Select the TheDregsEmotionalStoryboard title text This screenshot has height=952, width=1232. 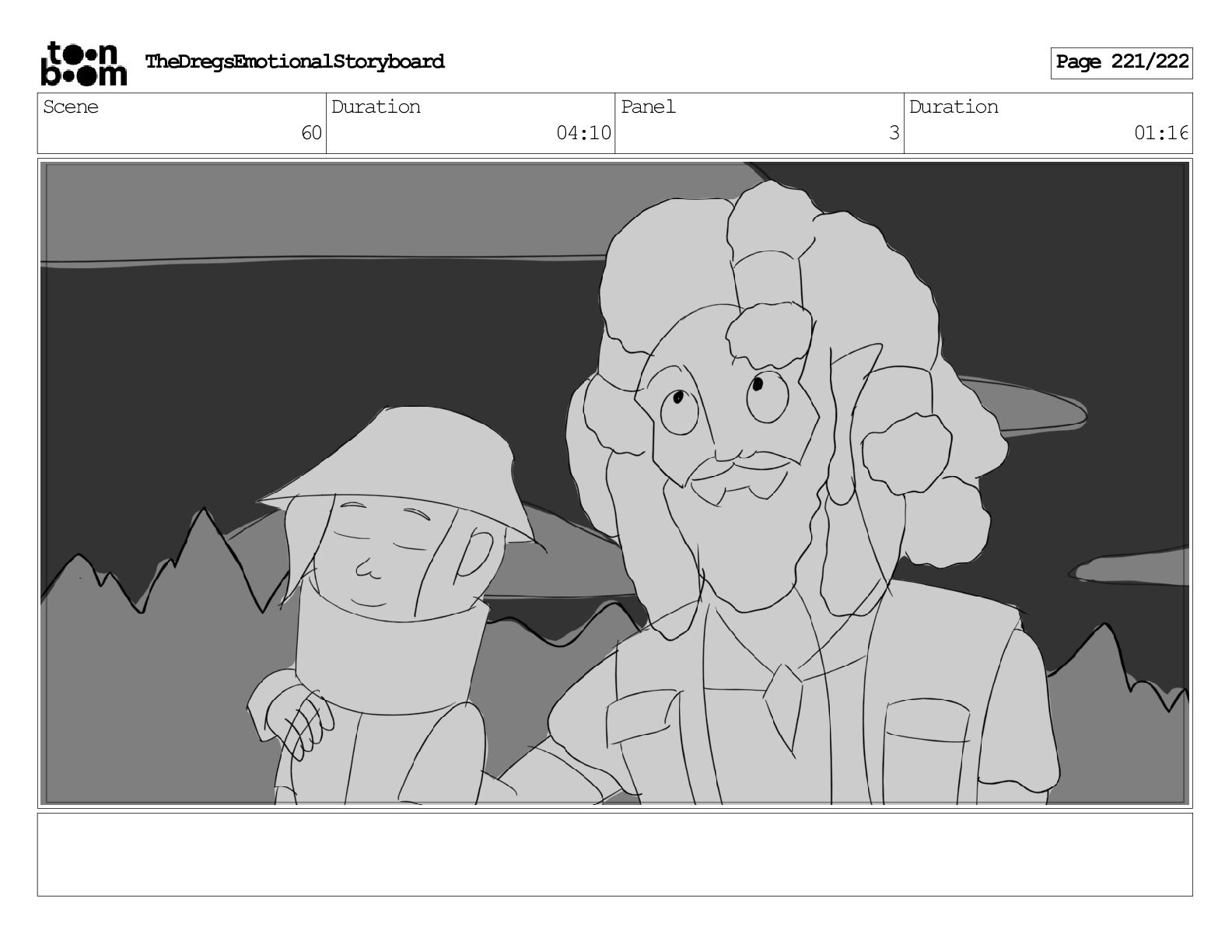pyautogui.click(x=295, y=61)
